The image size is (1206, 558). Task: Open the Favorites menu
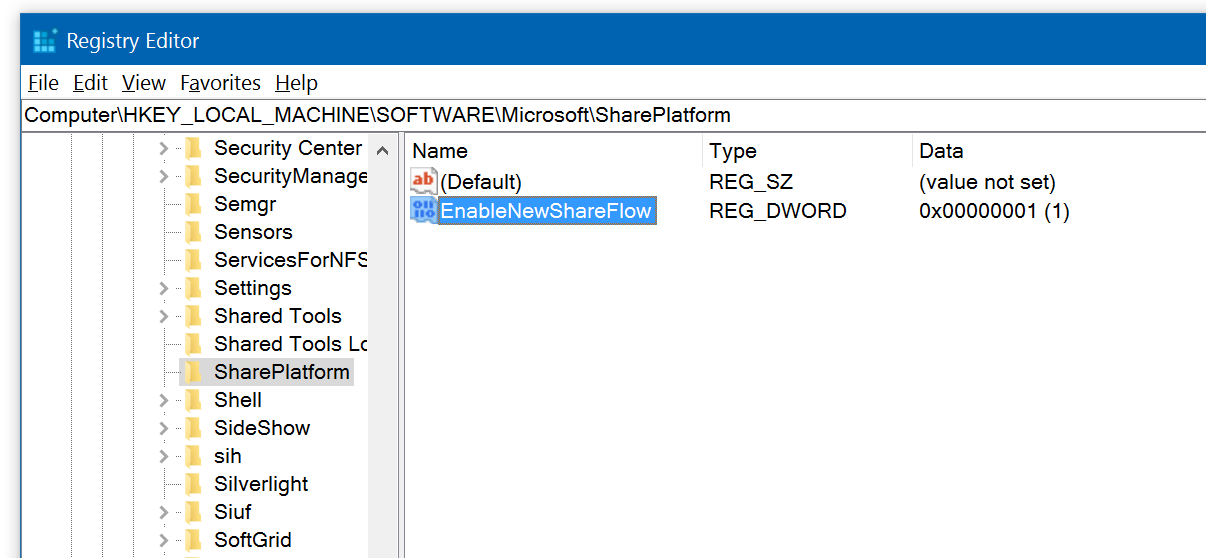220,83
